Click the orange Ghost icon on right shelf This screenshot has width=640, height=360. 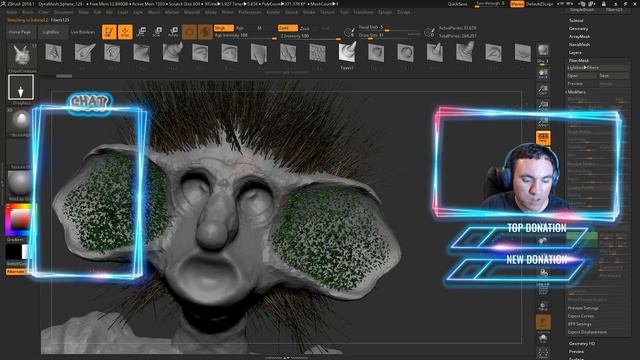coord(543,322)
